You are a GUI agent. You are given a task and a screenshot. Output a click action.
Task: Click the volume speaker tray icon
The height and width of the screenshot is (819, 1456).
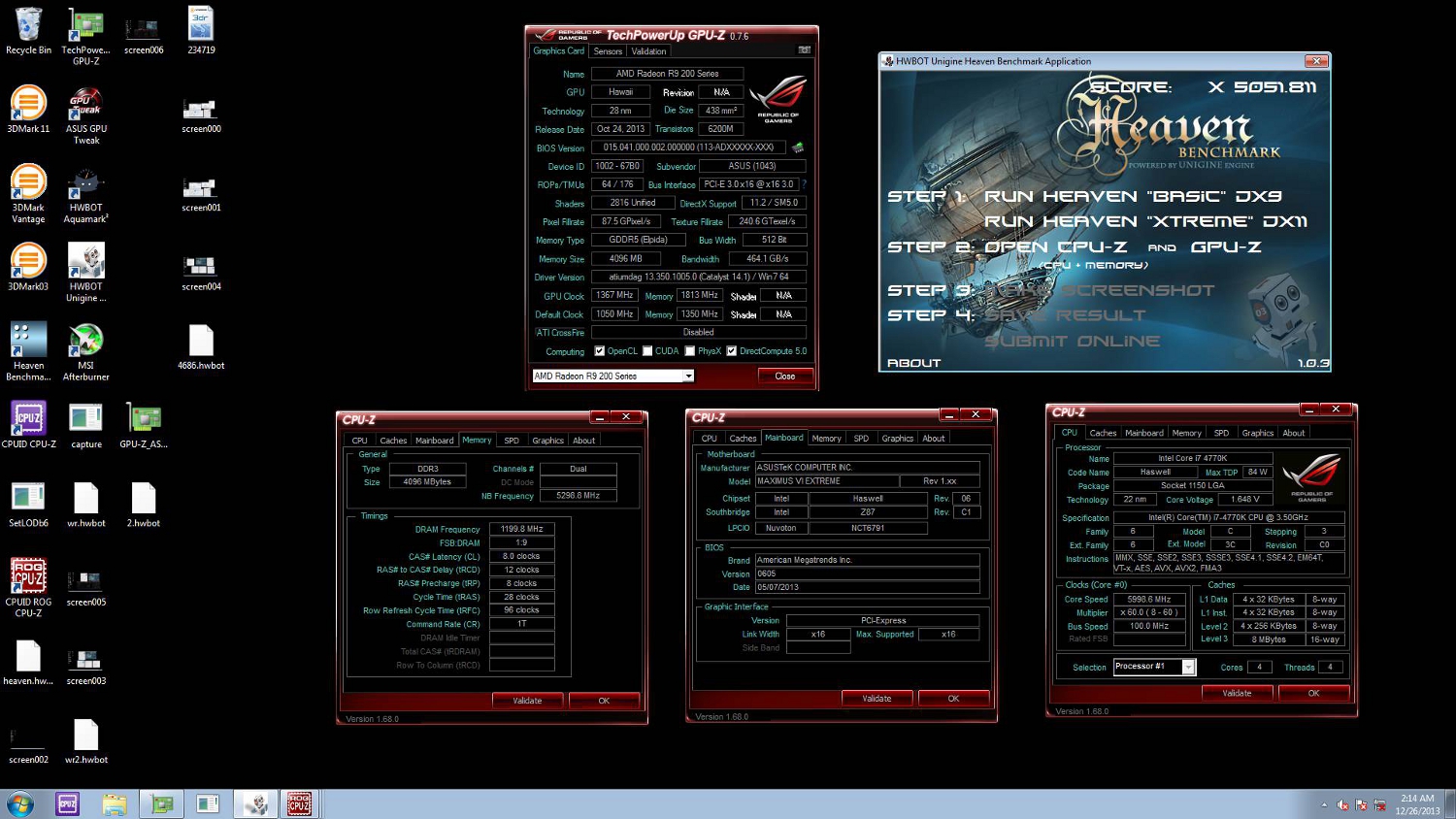(1343, 804)
